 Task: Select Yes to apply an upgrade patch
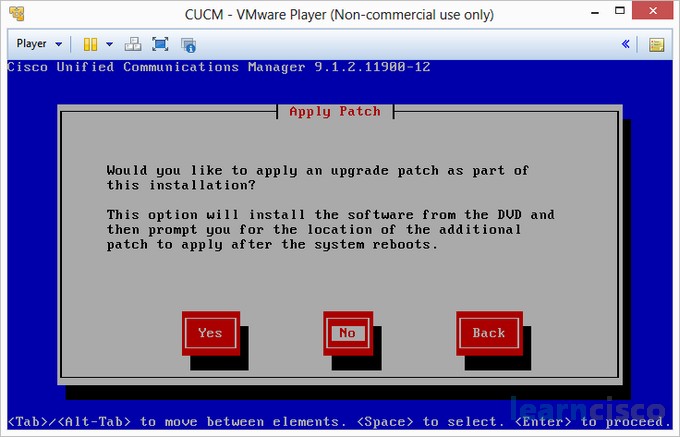210,333
